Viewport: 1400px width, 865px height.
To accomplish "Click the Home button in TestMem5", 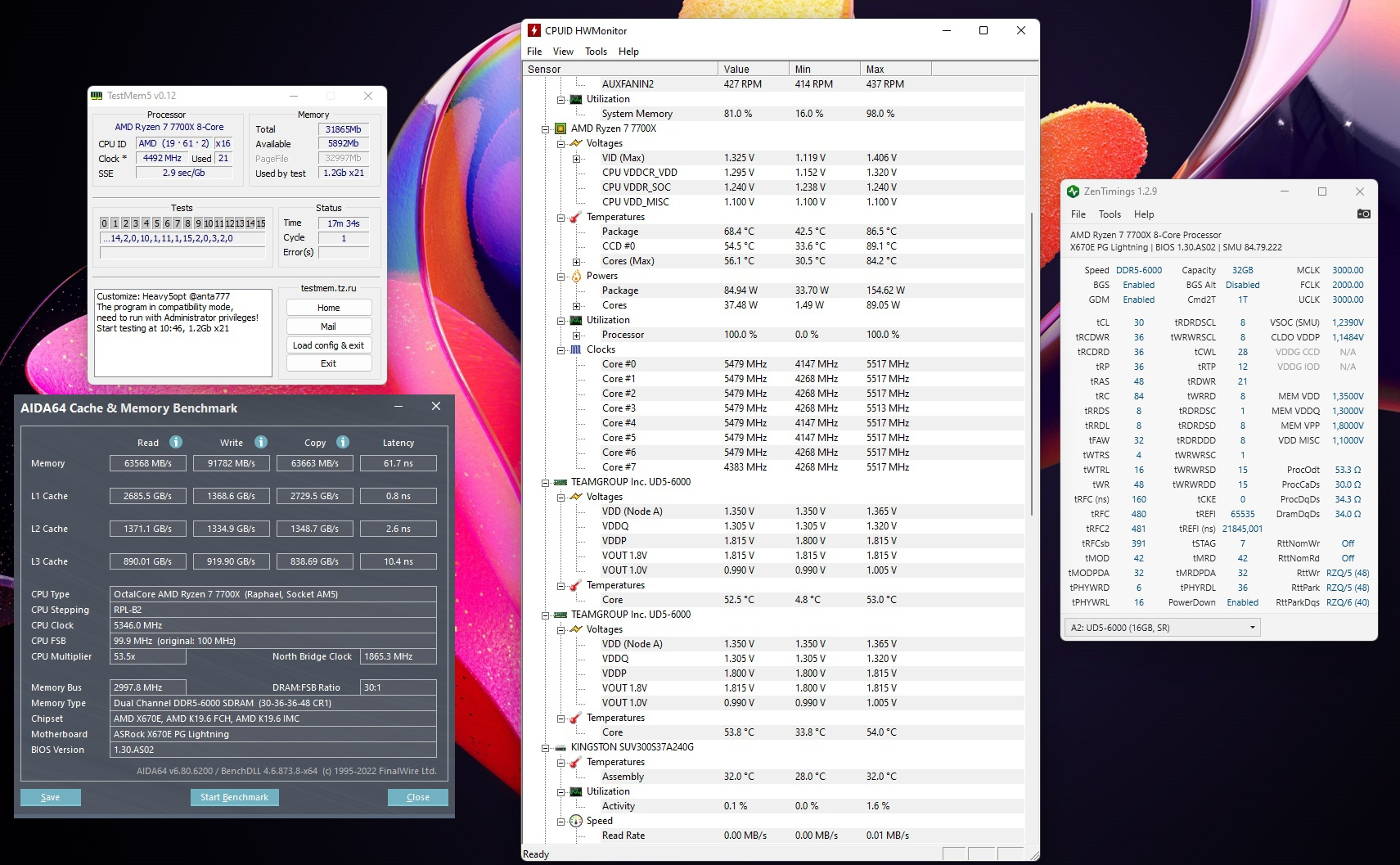I will (329, 308).
